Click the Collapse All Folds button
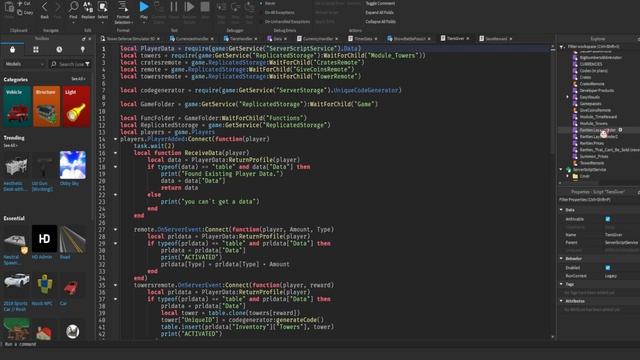640x360 pixels. (x=380, y=22)
